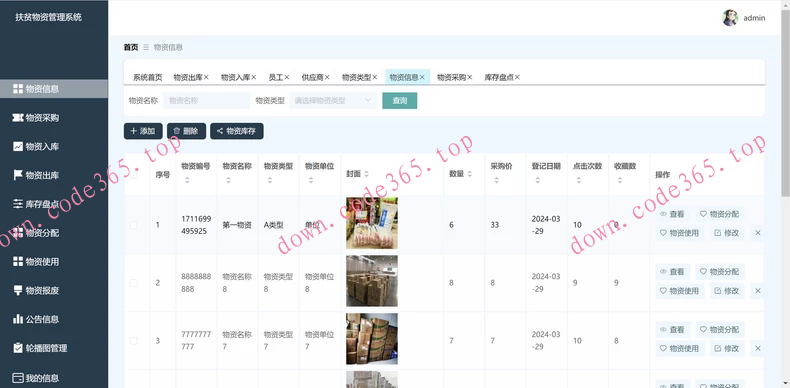Click the 删除 delete button
This screenshot has height=388, width=790.
point(186,131)
